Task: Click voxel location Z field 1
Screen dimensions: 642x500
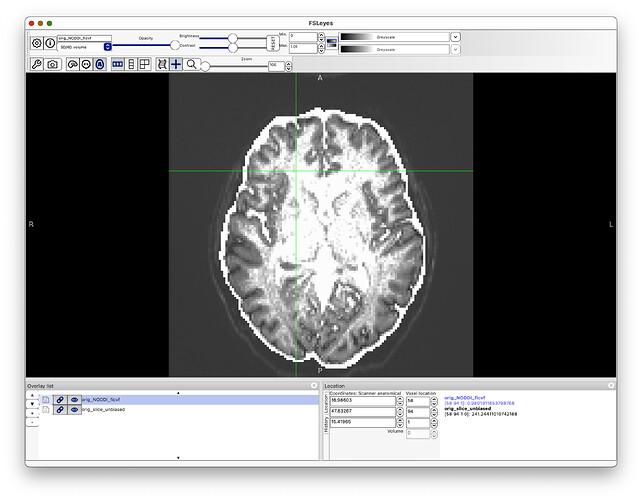Action: [x=418, y=422]
